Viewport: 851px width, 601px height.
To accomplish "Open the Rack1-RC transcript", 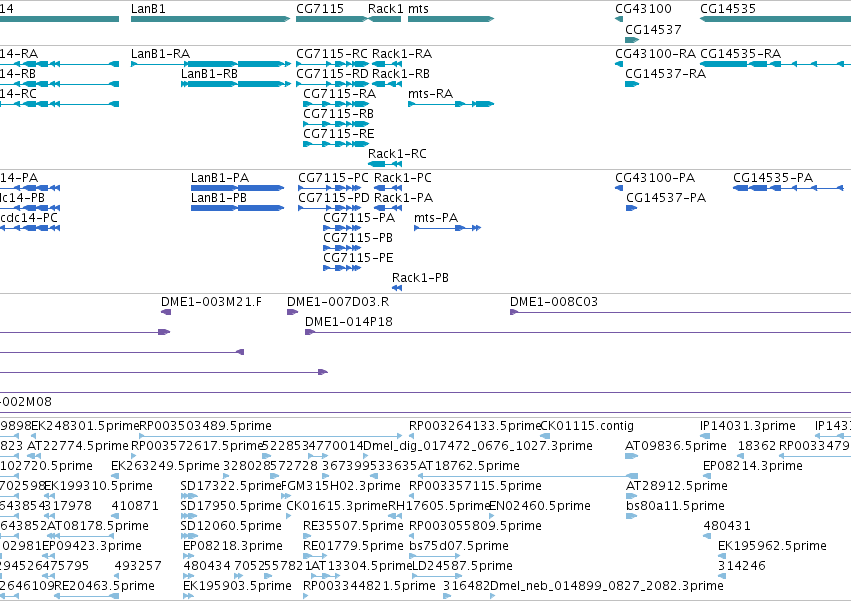I will 385,164.
